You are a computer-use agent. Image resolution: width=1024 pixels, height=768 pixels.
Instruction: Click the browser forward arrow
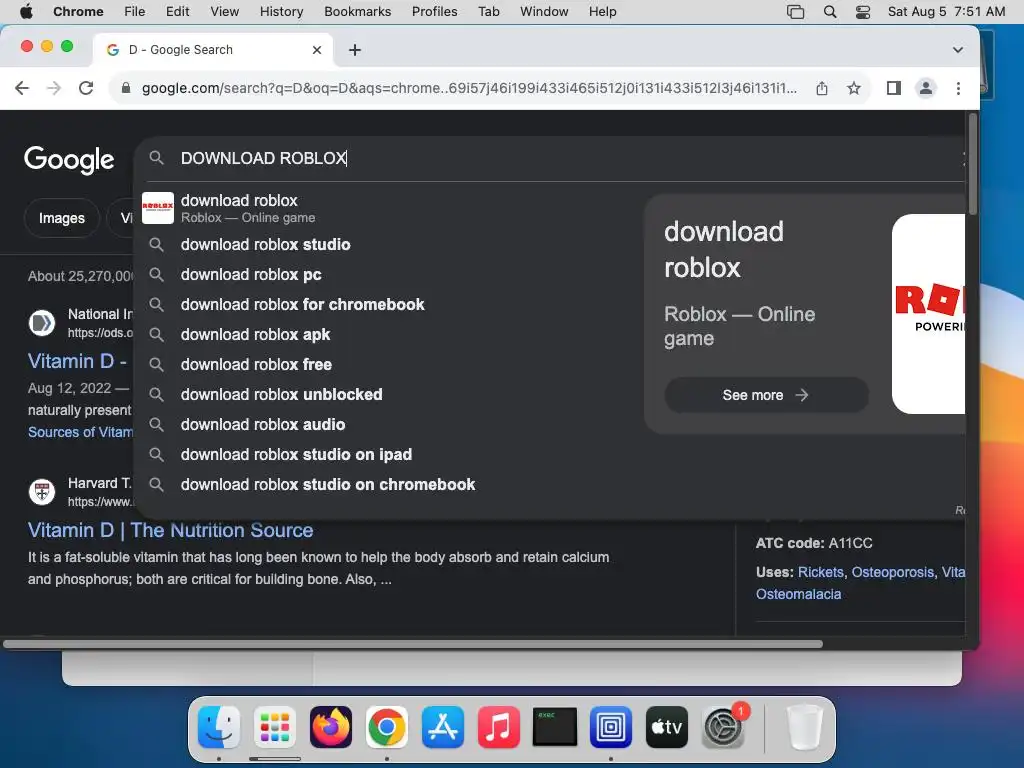54,88
